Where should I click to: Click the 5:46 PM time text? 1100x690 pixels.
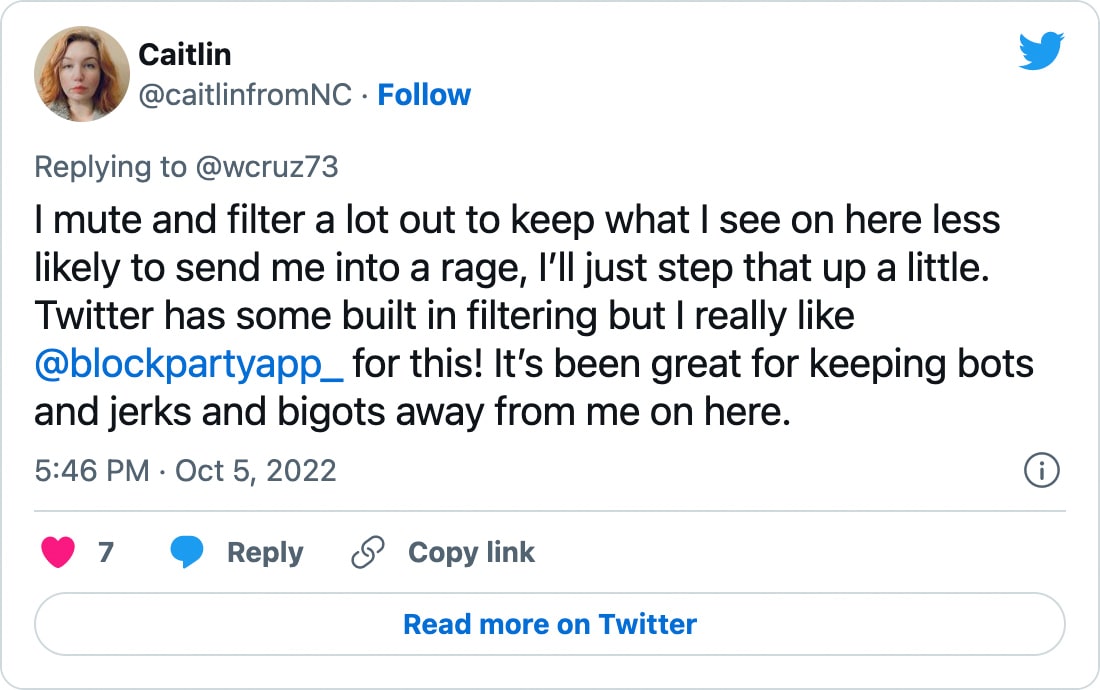click(92, 470)
